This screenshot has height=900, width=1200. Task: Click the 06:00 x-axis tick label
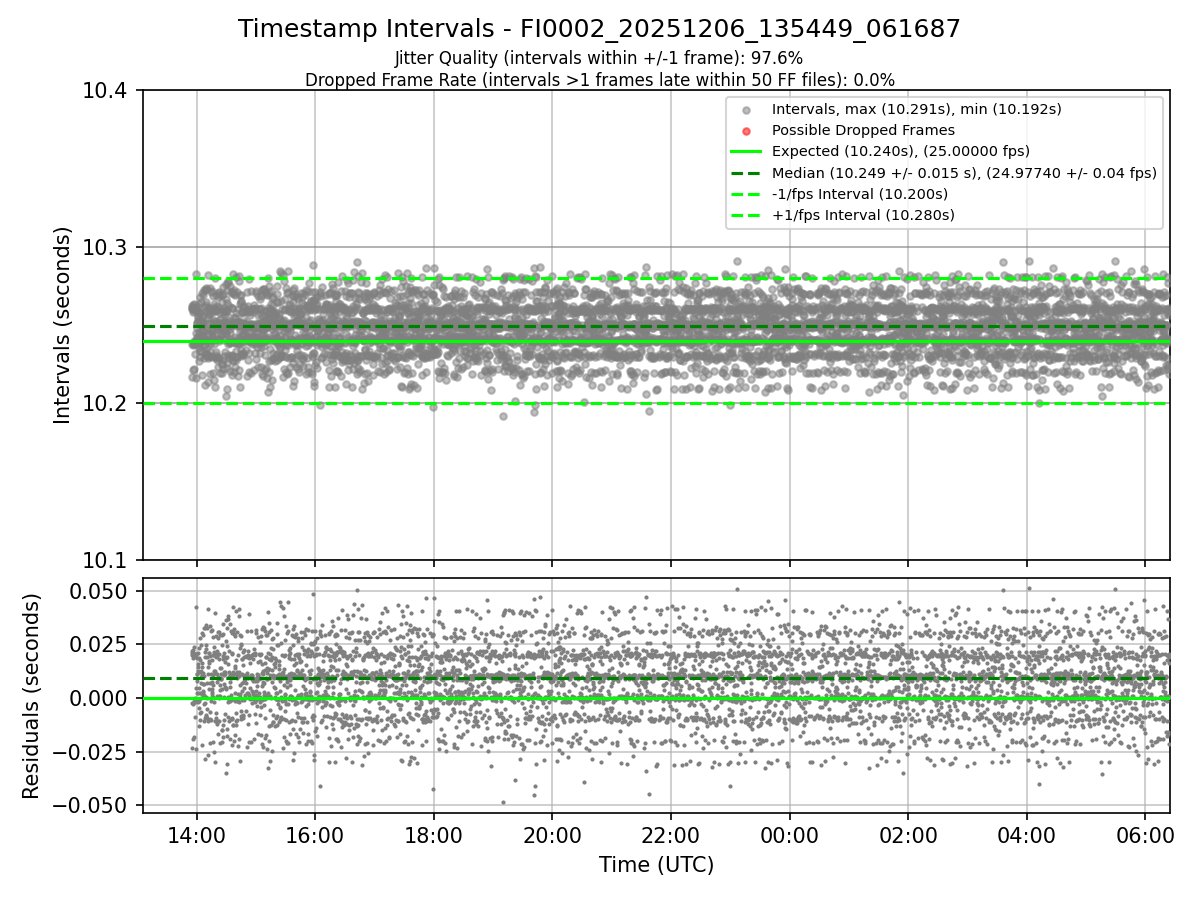pyautogui.click(x=1144, y=834)
